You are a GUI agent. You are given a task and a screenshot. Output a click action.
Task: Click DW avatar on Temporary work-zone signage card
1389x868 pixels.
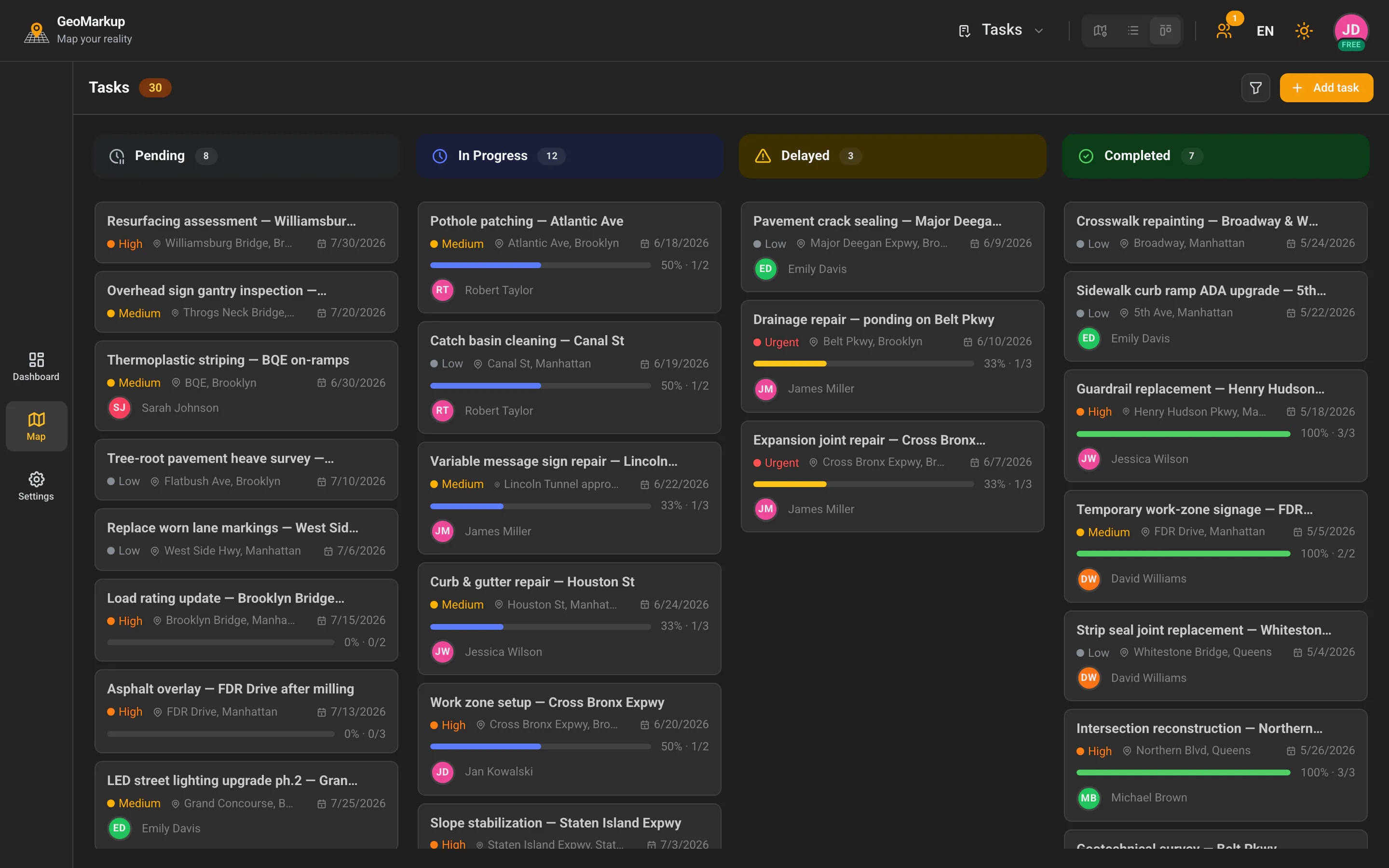point(1089,579)
